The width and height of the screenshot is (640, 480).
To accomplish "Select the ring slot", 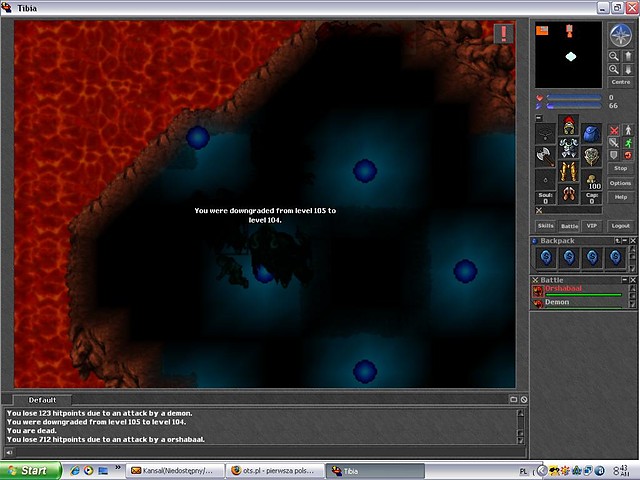I will 545,180.
